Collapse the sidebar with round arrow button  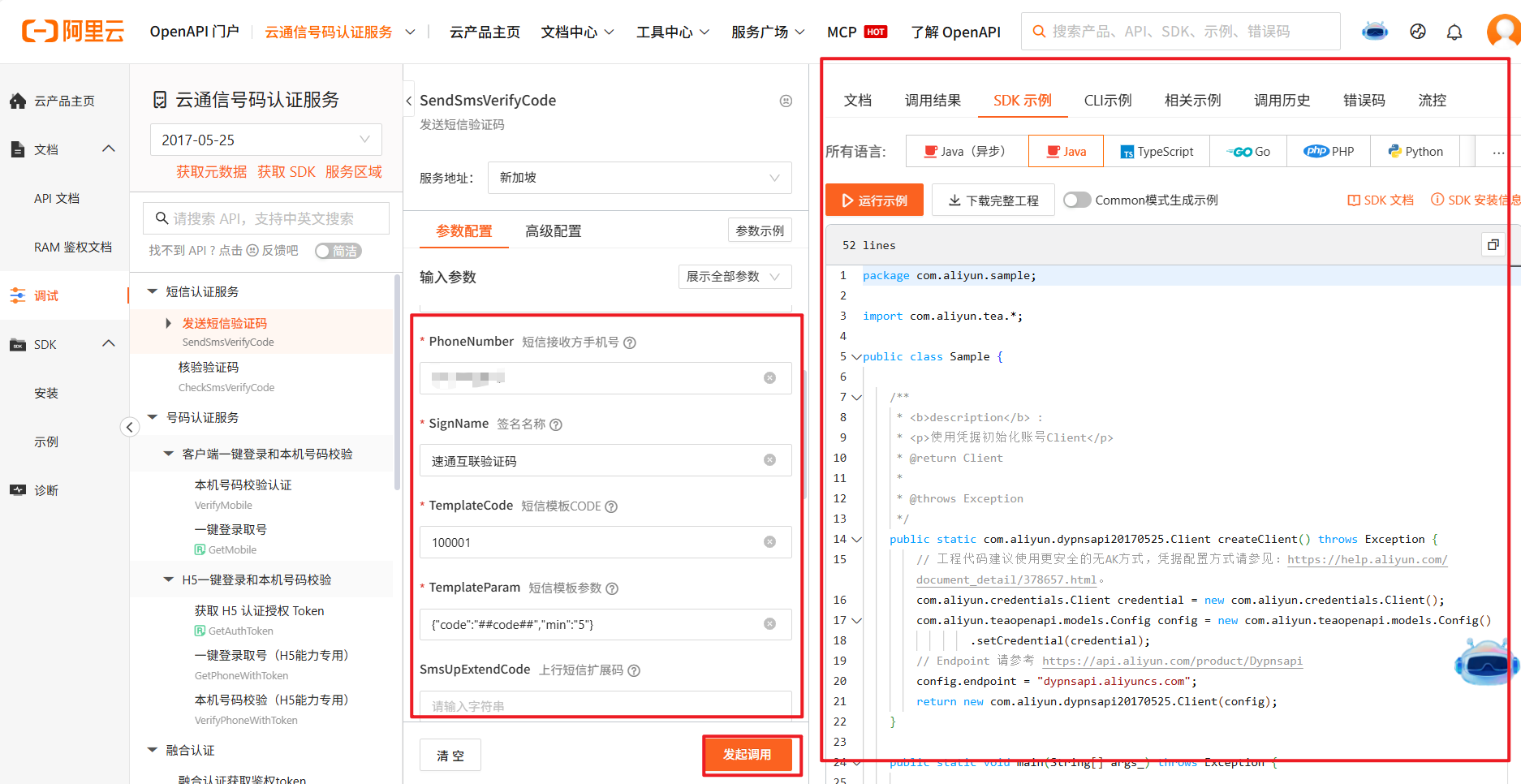pyautogui.click(x=130, y=427)
